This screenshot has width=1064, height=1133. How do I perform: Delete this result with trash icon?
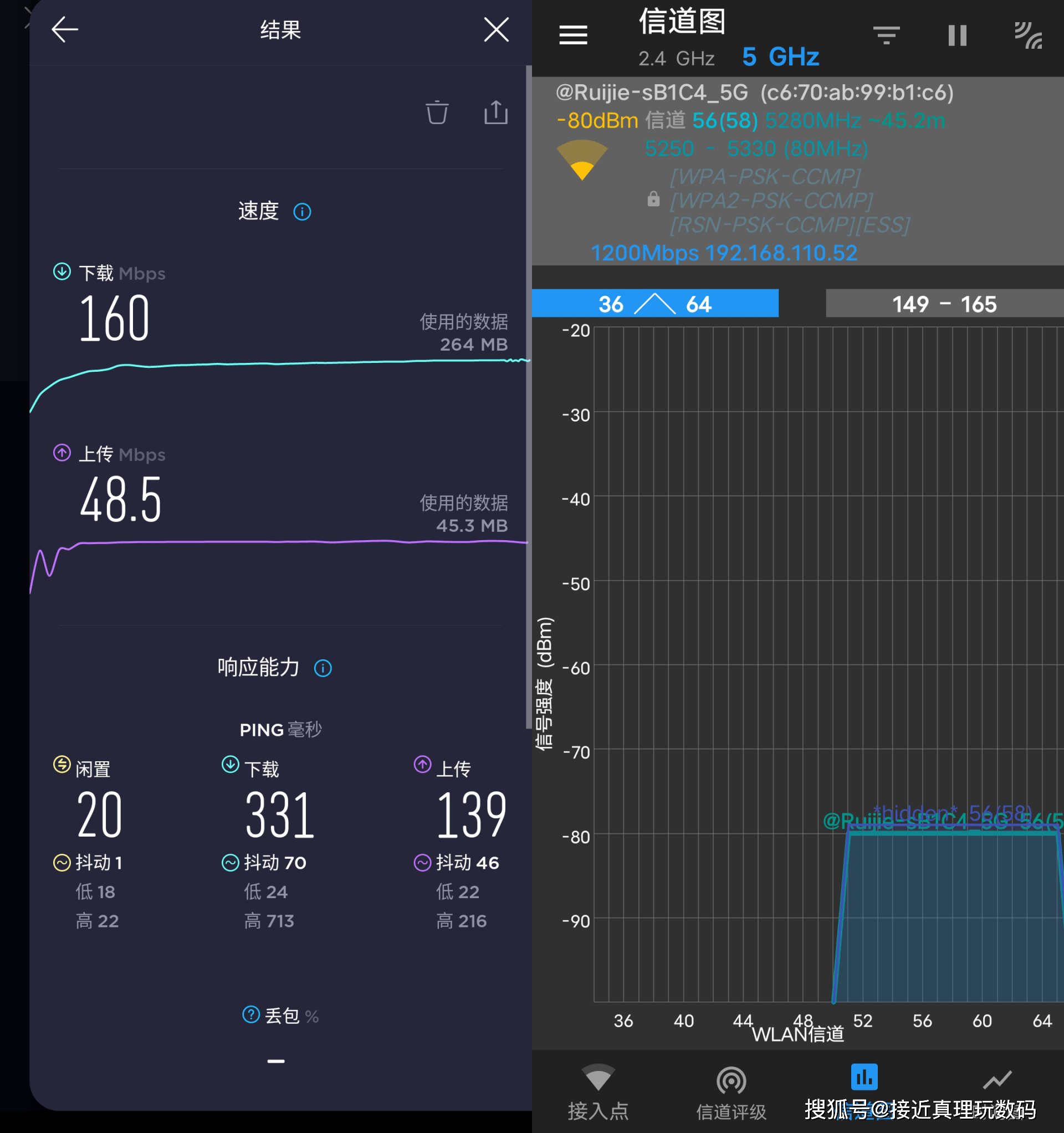437,112
